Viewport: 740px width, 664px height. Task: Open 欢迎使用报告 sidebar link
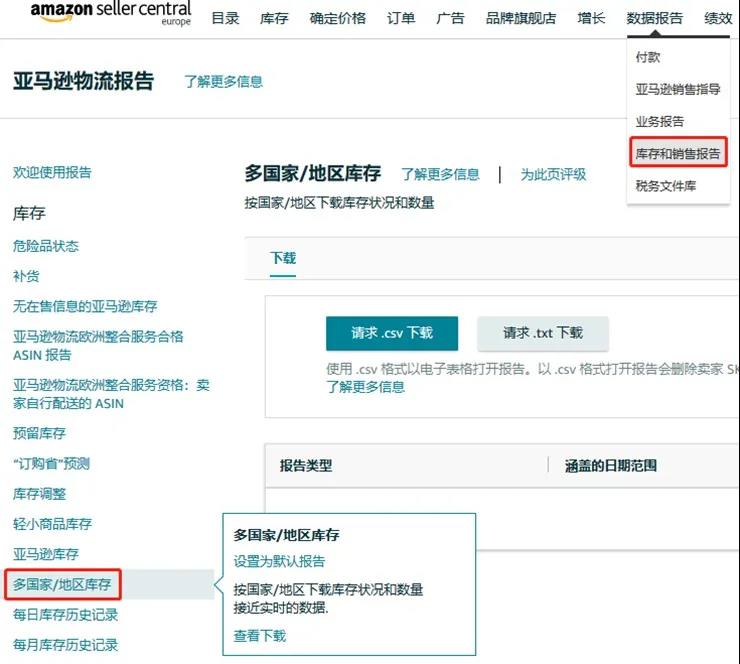tap(52, 172)
